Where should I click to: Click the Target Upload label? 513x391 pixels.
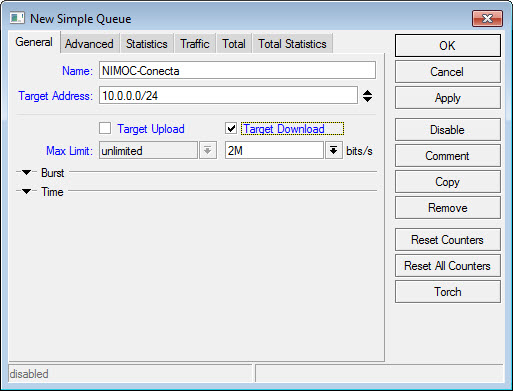pos(151,129)
